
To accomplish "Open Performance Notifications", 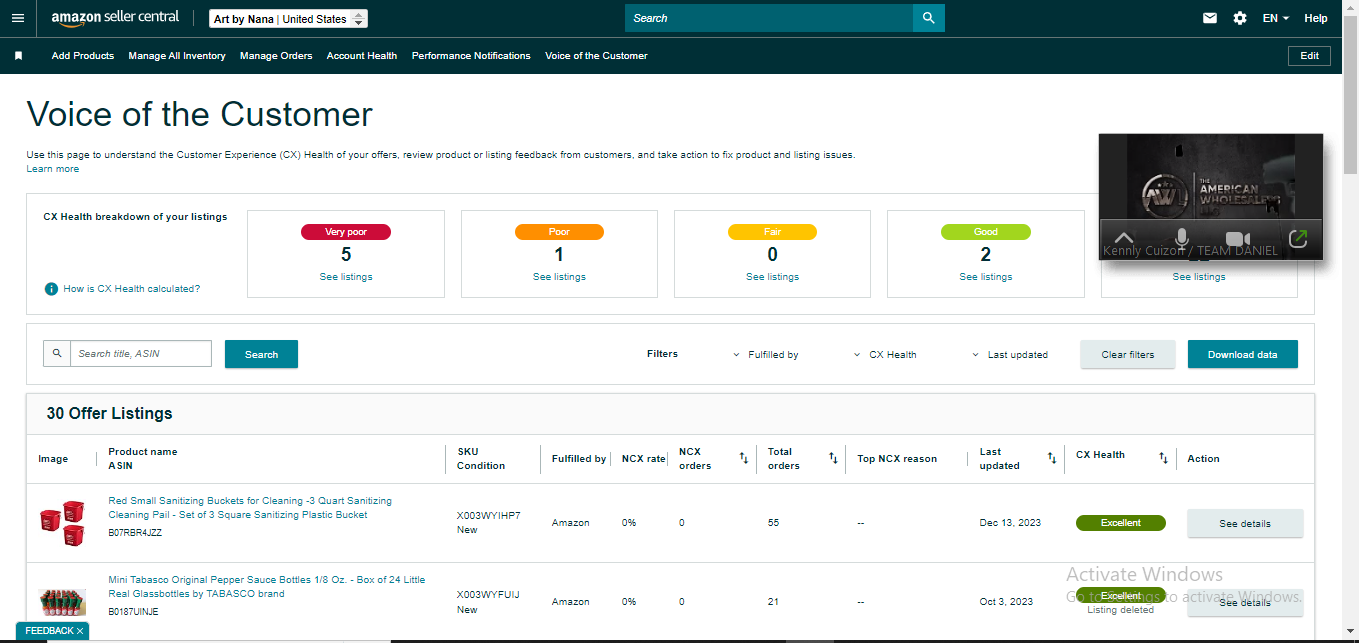I will [x=471, y=56].
